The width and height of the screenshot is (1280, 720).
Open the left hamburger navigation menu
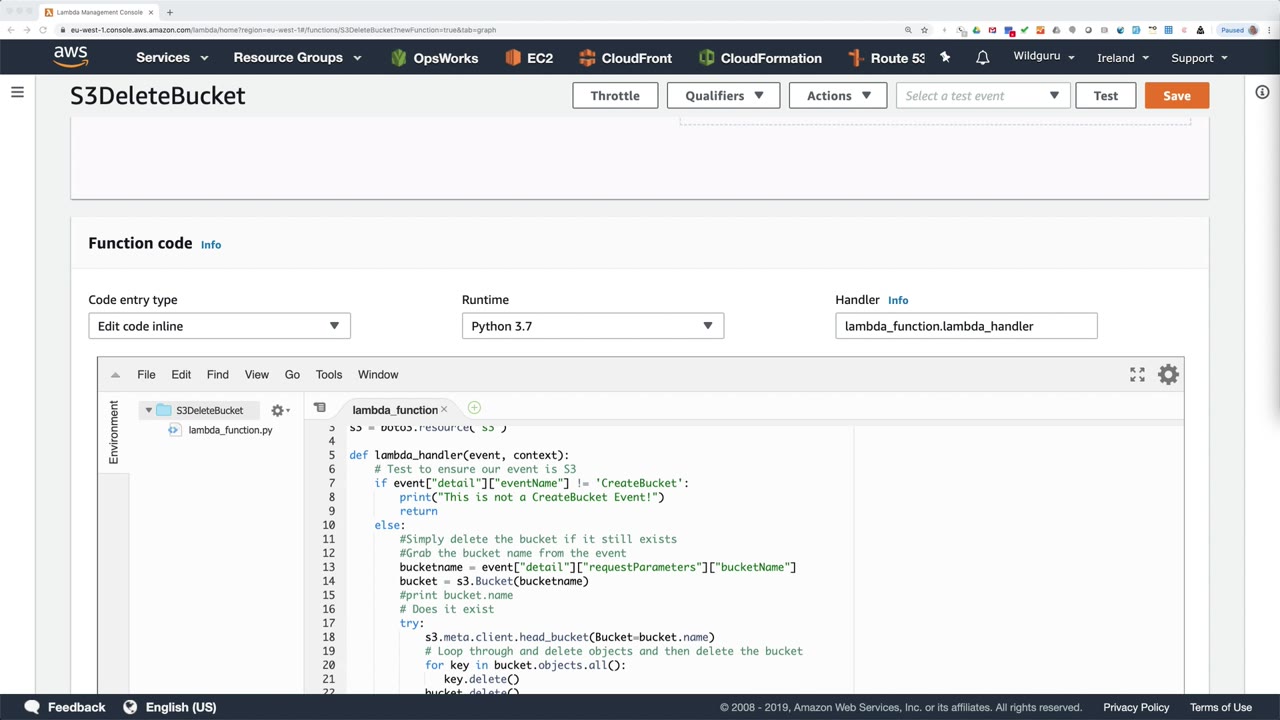pyautogui.click(x=17, y=93)
